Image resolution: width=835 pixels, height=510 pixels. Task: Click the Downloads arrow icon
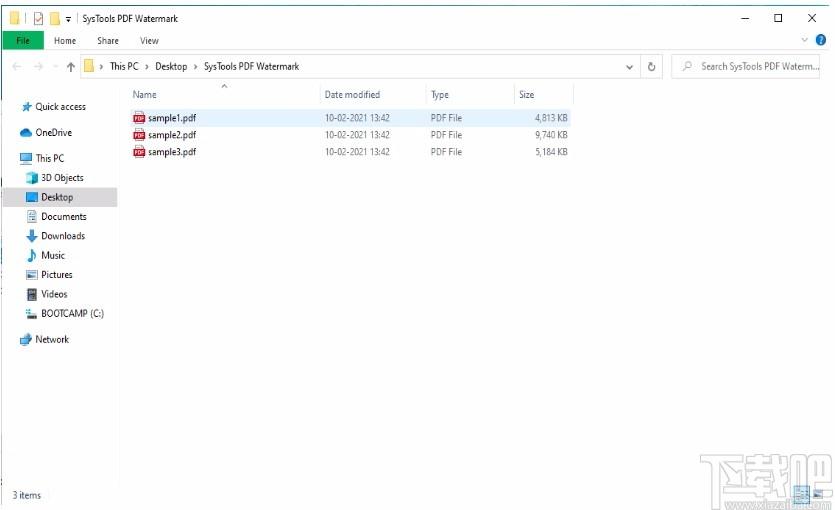[32, 236]
